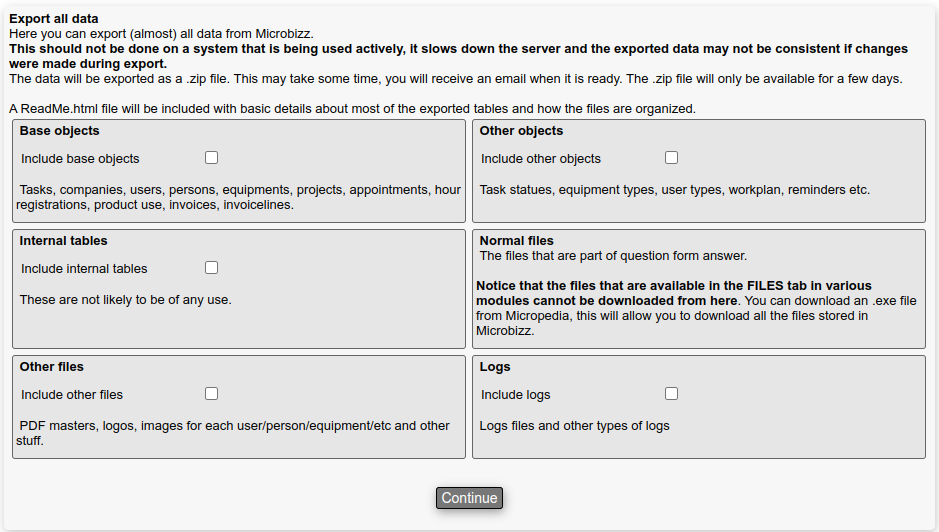The image size is (939, 532).
Task: Click the "Other files" section heading
Action: pos(51,367)
